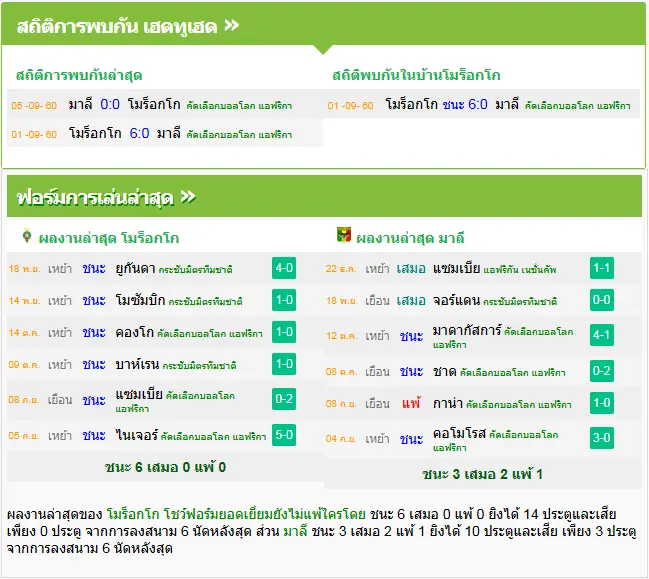Click the chevron arrows beside สถิติการพบกัน เฮดทูเฮด
Viewport: 649px width, 579px height.
[x=231, y=26]
